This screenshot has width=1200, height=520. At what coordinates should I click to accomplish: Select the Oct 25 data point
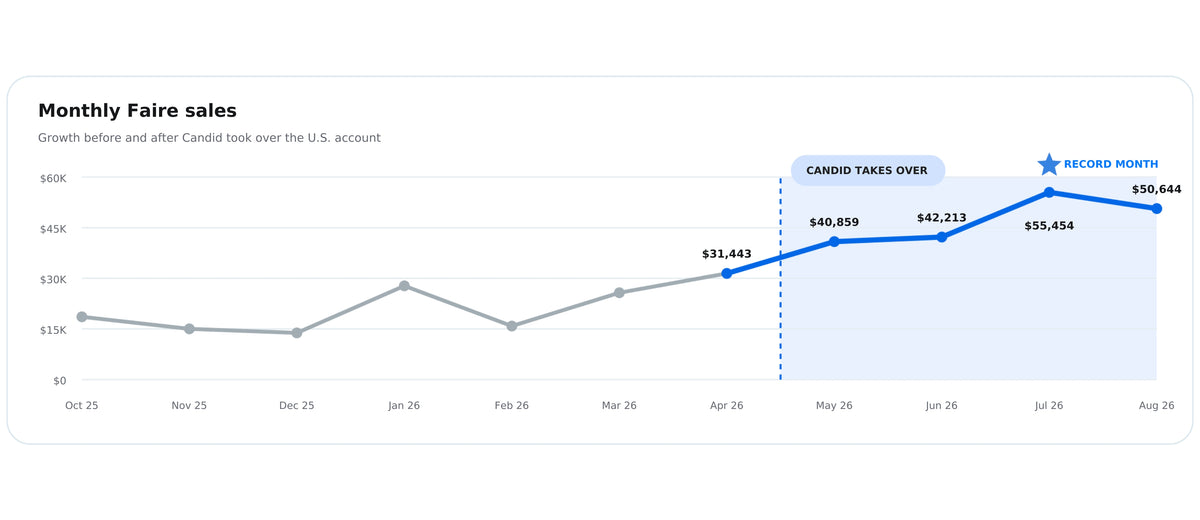pos(82,317)
